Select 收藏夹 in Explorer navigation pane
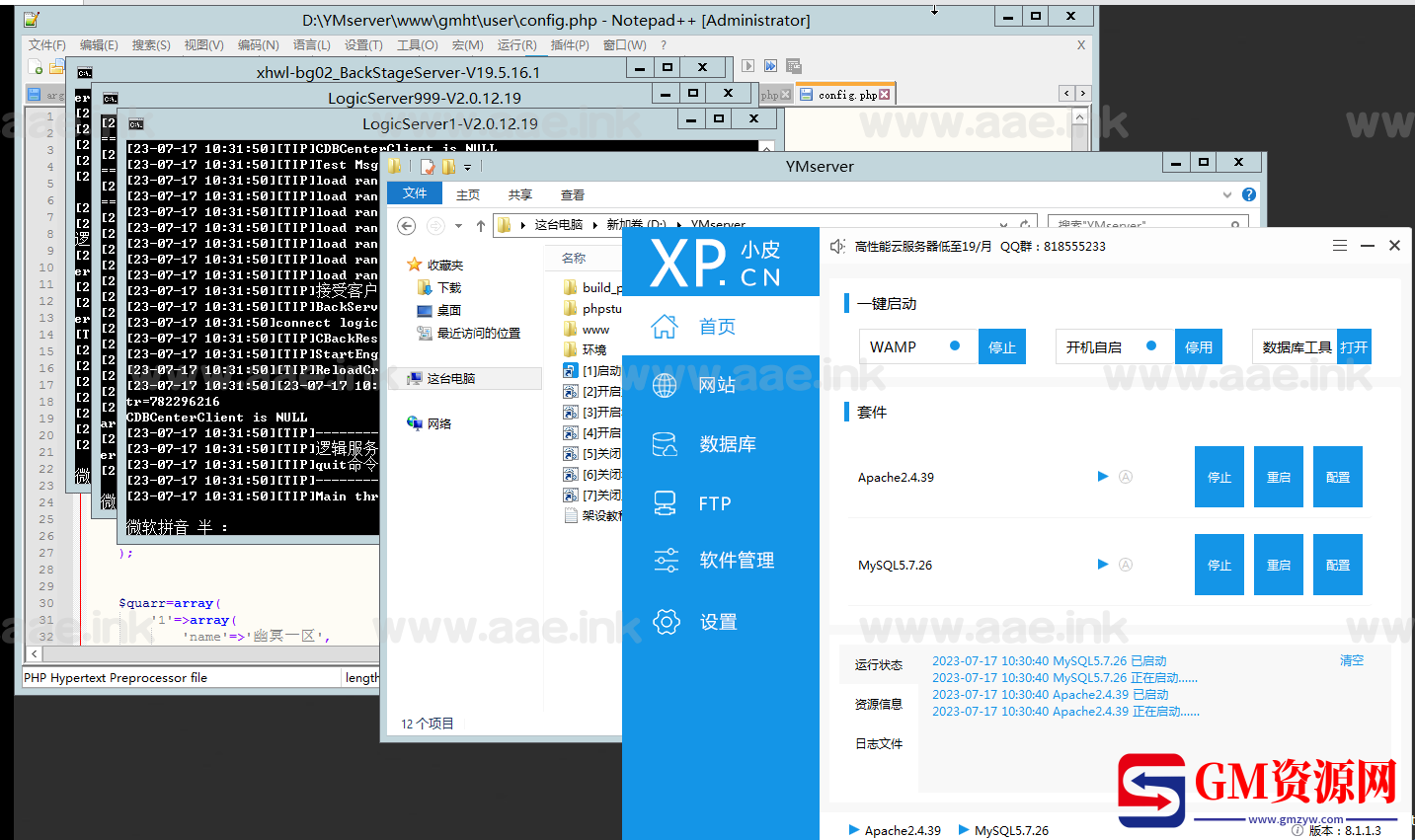The width and height of the screenshot is (1415, 840). [x=445, y=265]
